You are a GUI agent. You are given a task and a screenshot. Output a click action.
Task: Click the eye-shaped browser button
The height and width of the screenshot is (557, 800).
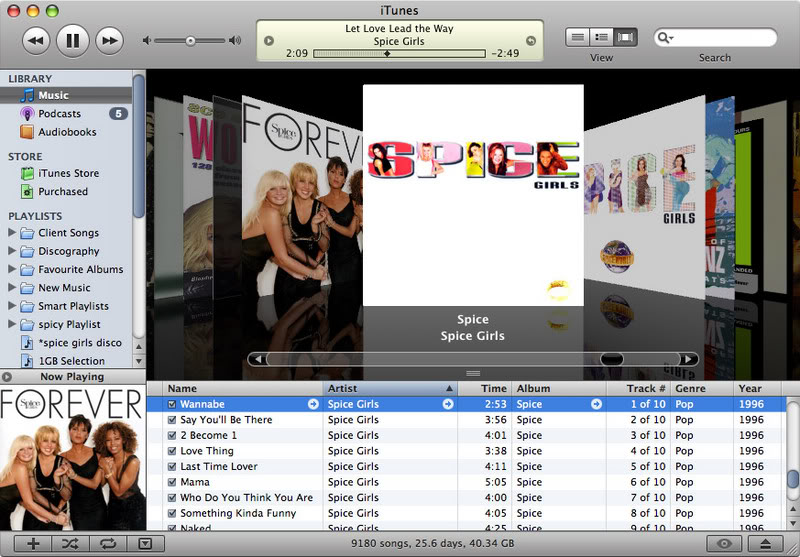[724, 544]
